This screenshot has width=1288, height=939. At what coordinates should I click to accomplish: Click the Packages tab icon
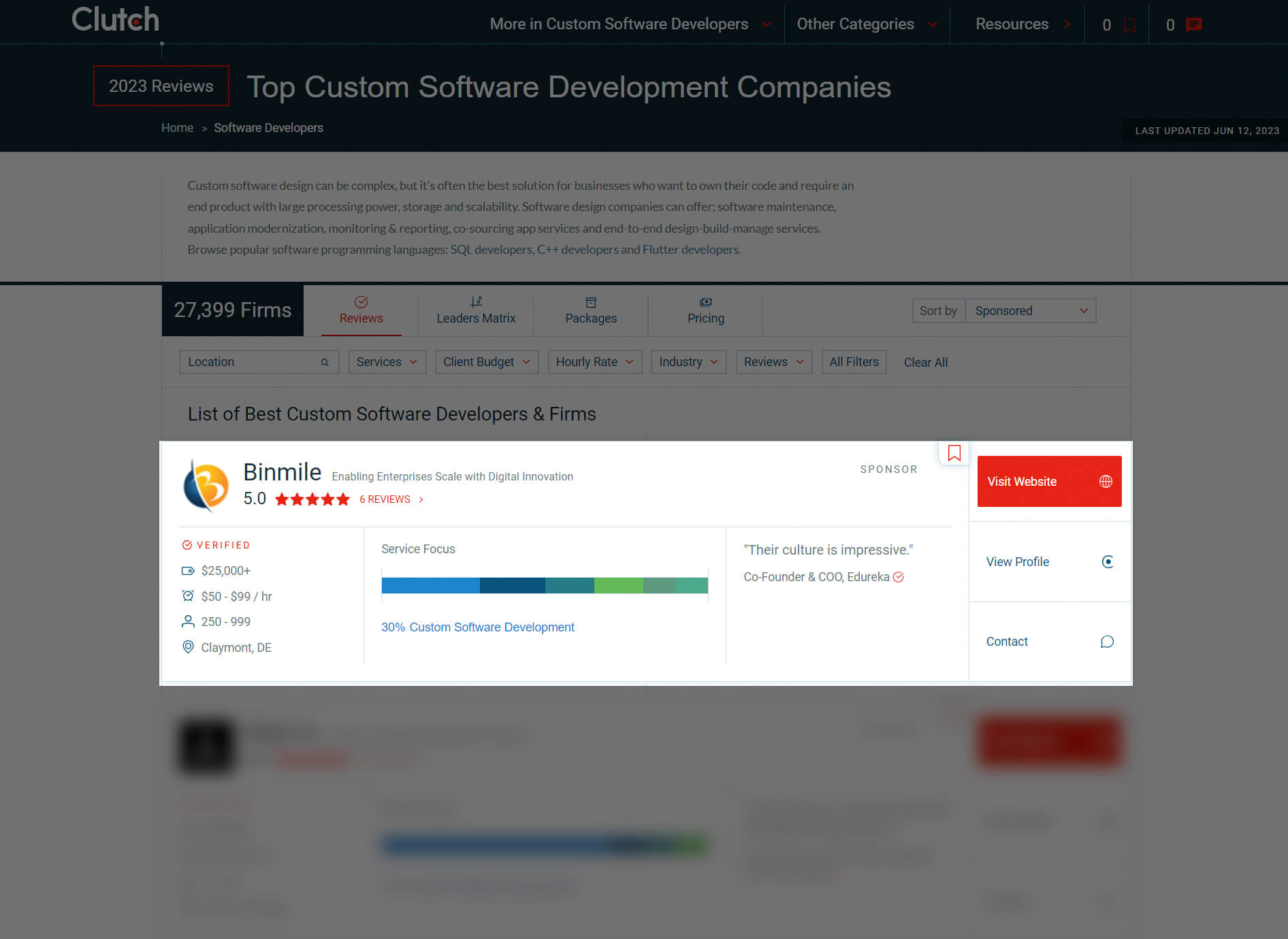pos(591,302)
